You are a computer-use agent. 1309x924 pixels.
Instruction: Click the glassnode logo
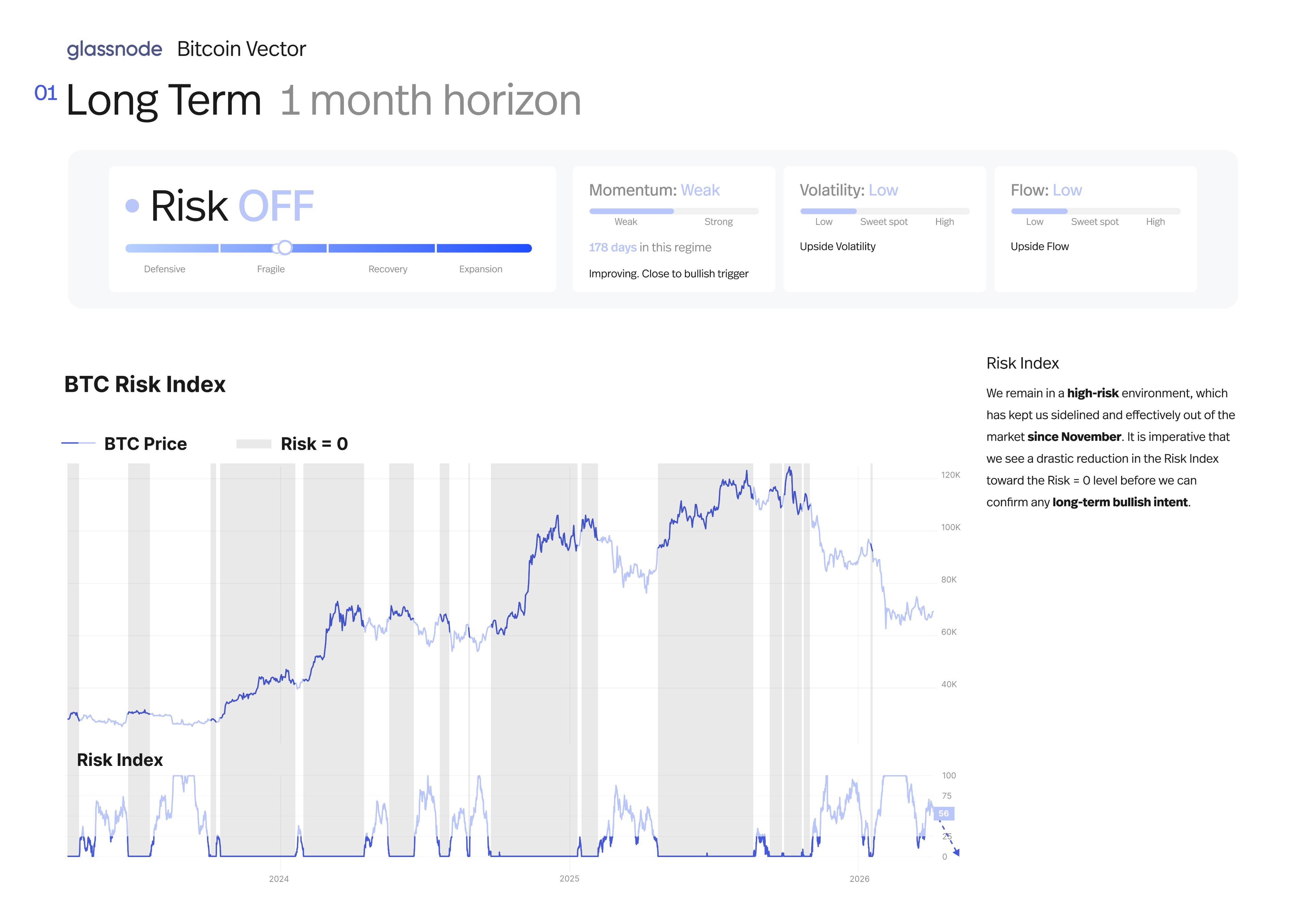pos(114,49)
